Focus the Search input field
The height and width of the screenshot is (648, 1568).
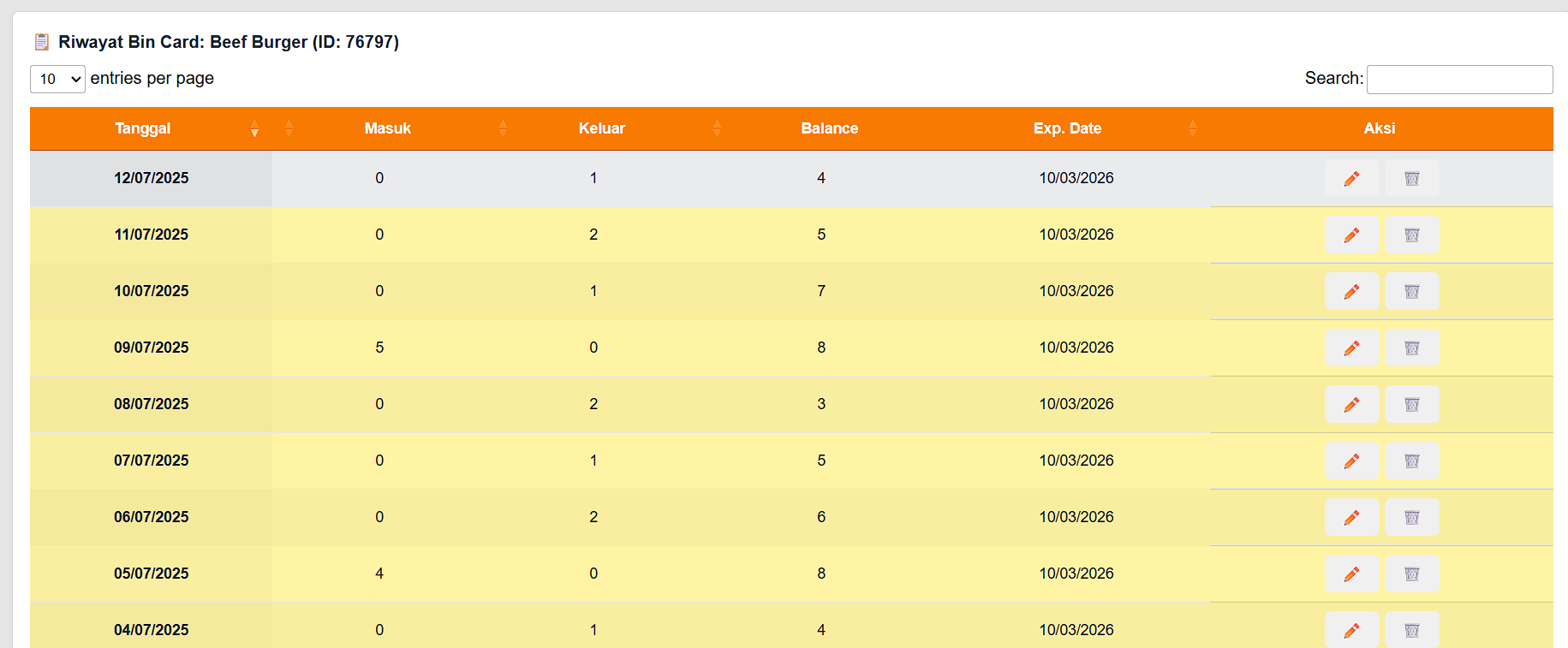1459,80
